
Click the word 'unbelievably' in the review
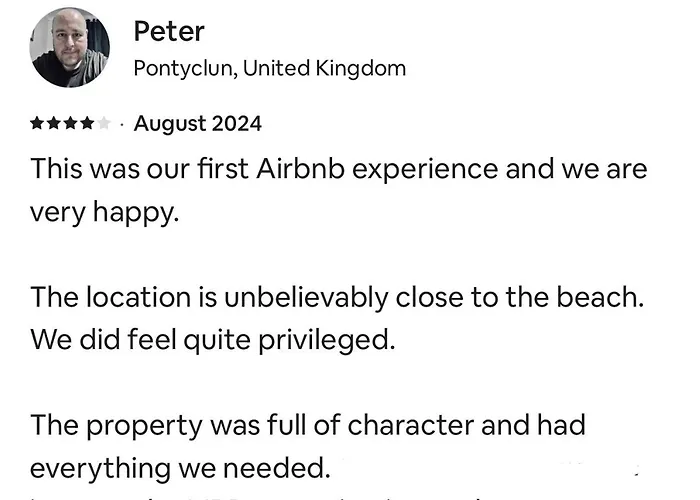(x=306, y=297)
